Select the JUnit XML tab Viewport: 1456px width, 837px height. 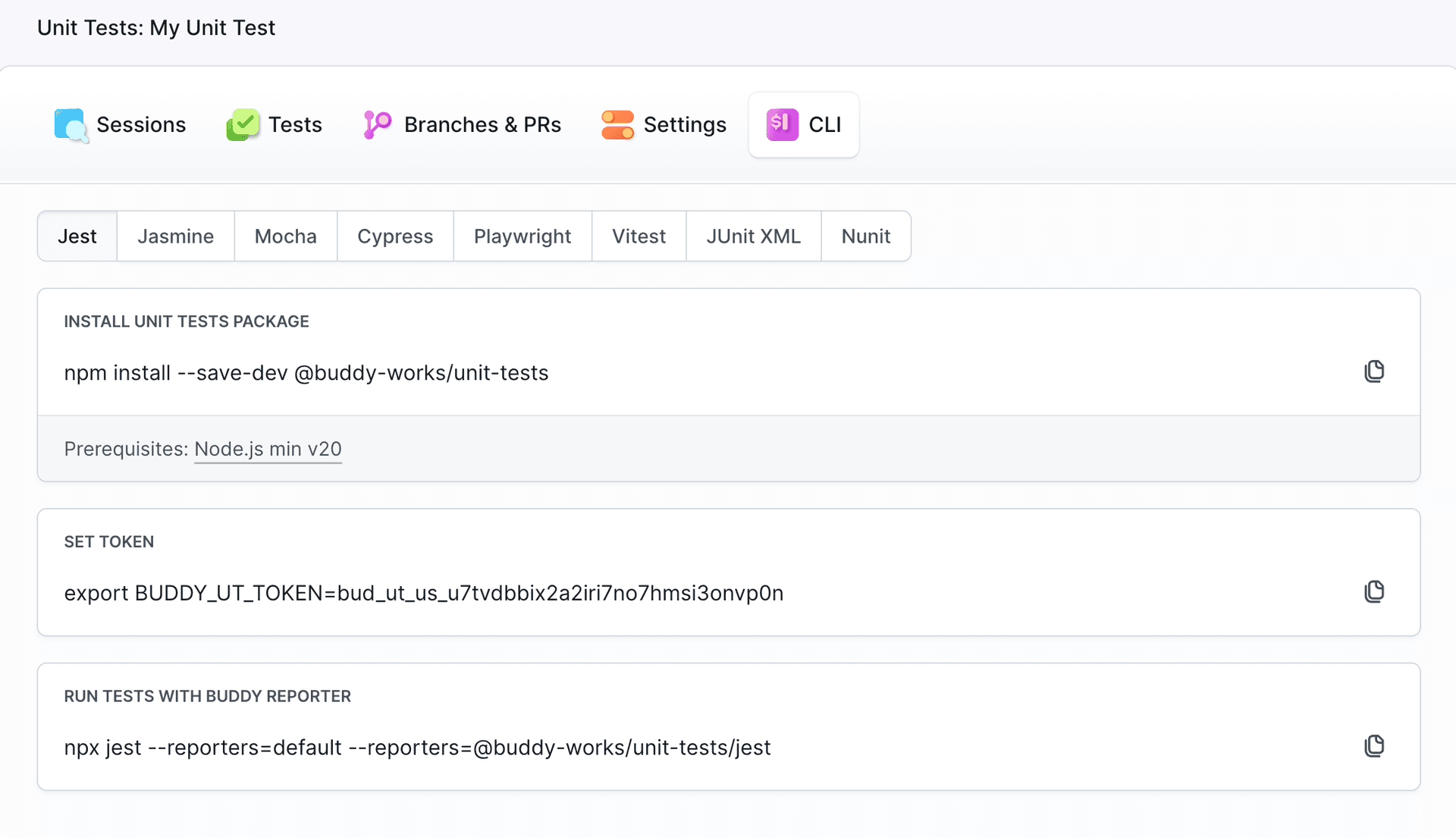point(753,236)
